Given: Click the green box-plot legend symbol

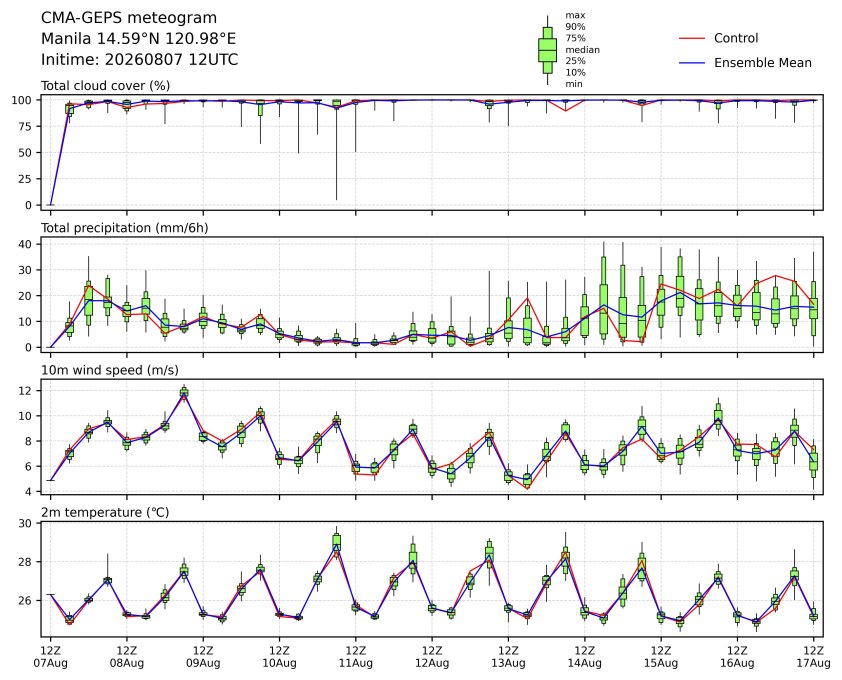Looking at the screenshot, I should tap(547, 50).
